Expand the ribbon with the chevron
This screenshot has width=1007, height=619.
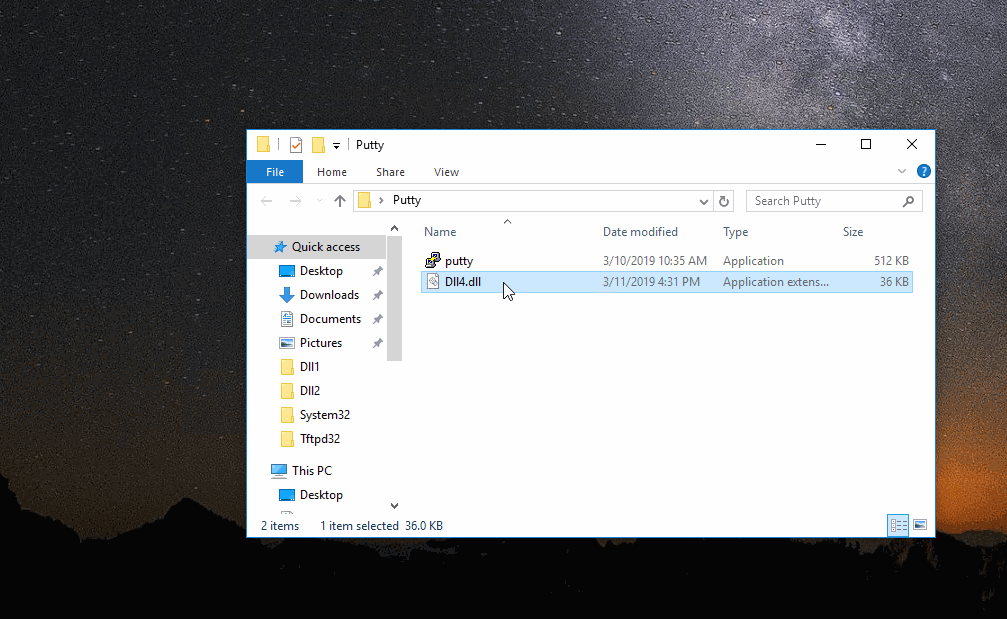(x=902, y=172)
